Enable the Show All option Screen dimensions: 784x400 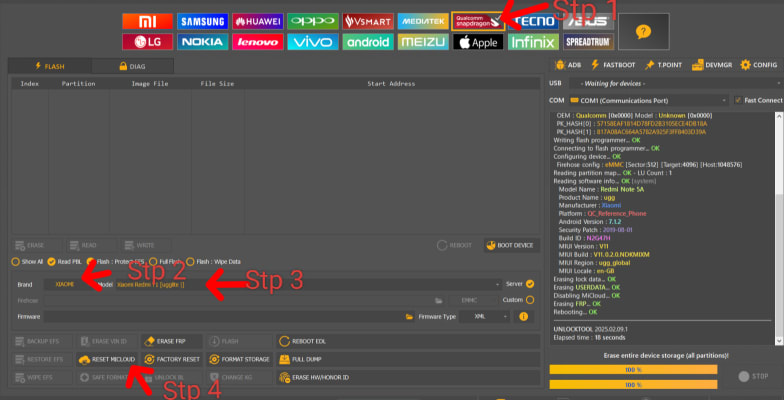click(x=27, y=262)
